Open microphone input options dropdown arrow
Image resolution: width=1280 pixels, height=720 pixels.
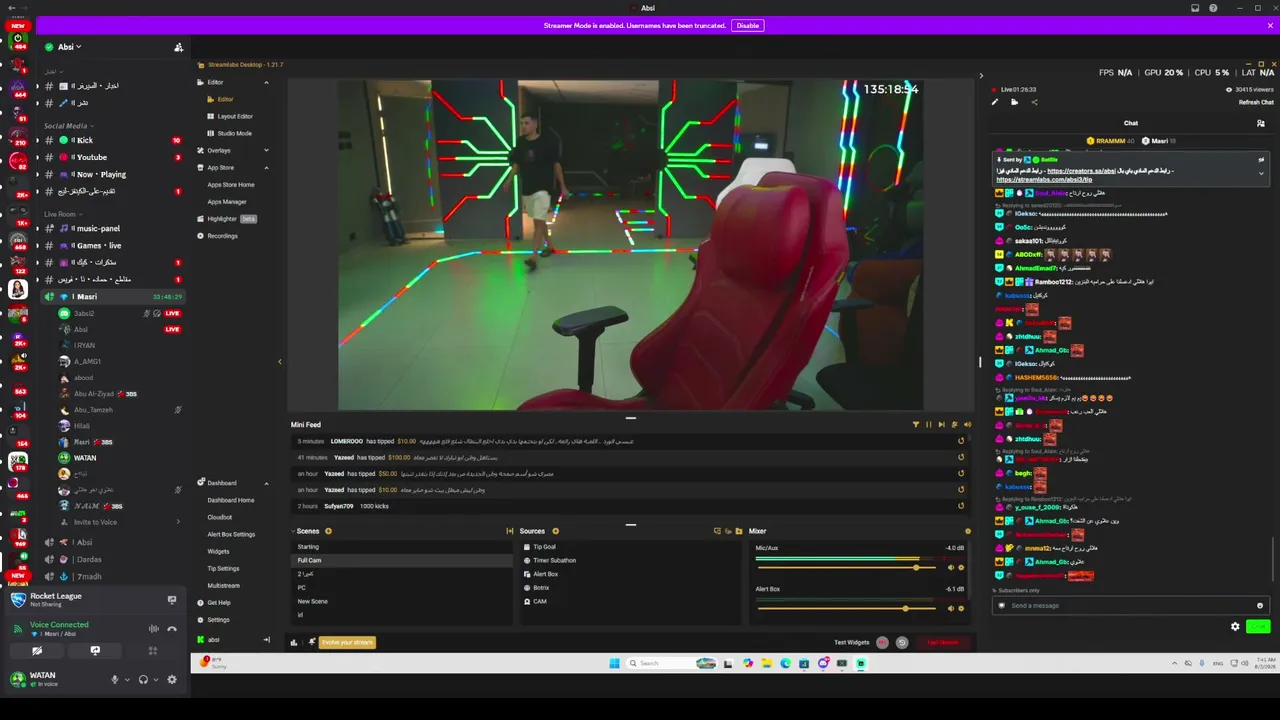(127, 680)
